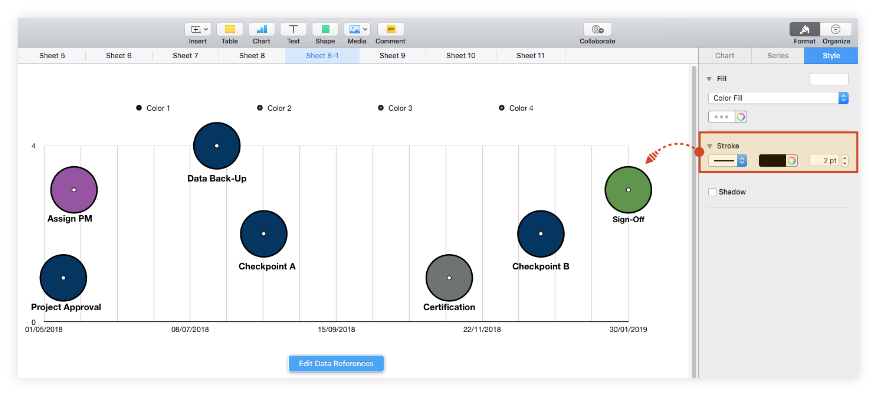
Task: Switch to the Series tab
Action: 778,55
